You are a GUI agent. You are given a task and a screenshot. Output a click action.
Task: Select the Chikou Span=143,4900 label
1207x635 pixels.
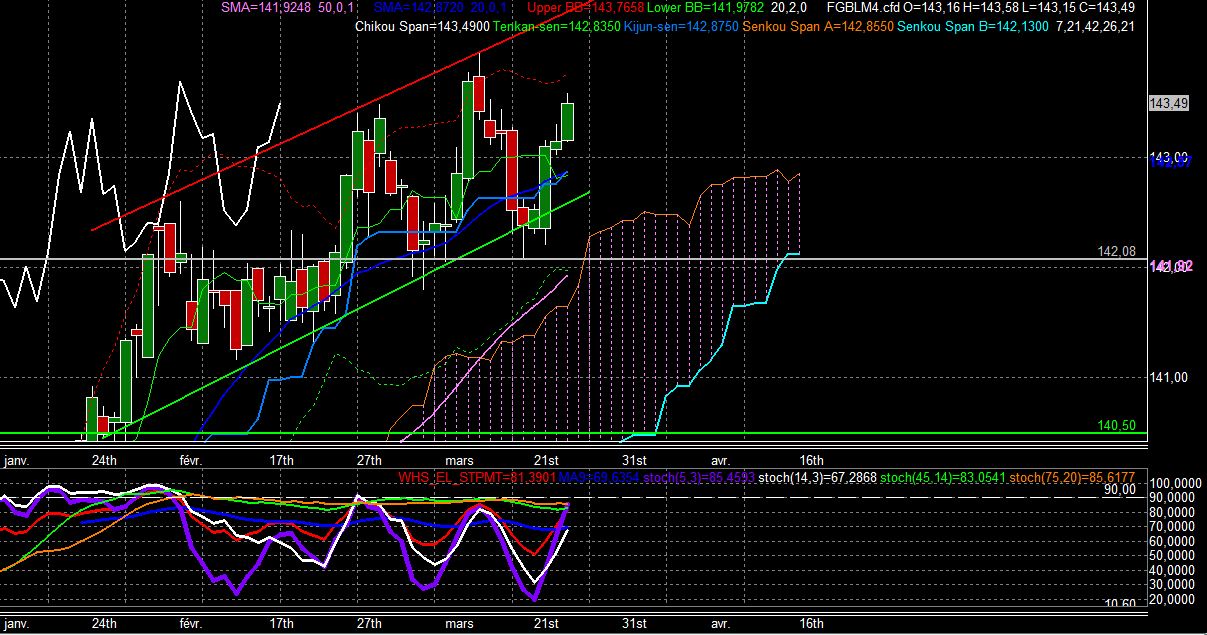423,26
